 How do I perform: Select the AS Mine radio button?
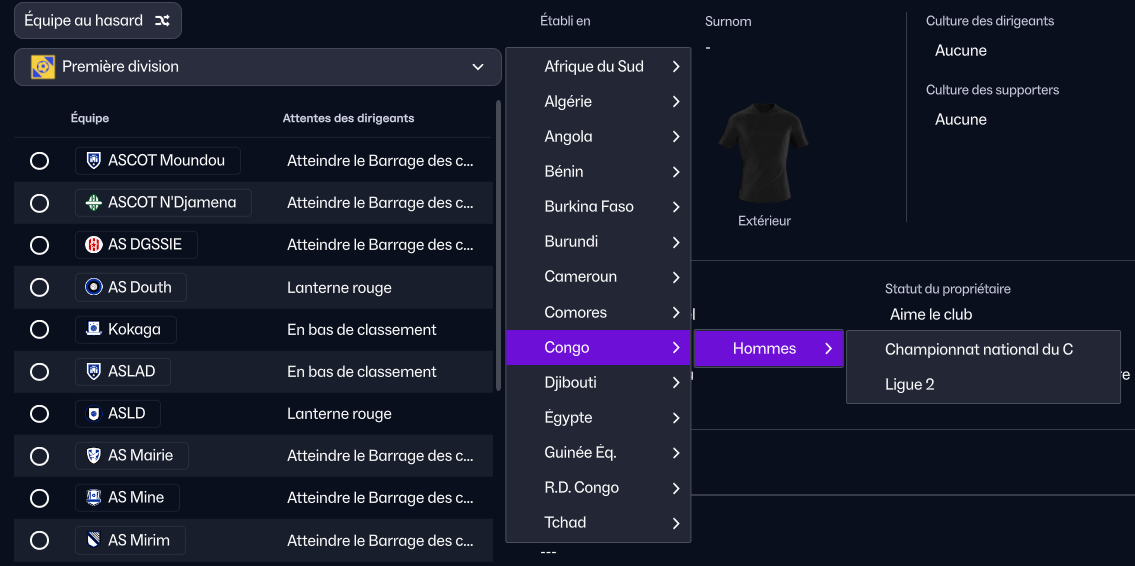40,498
